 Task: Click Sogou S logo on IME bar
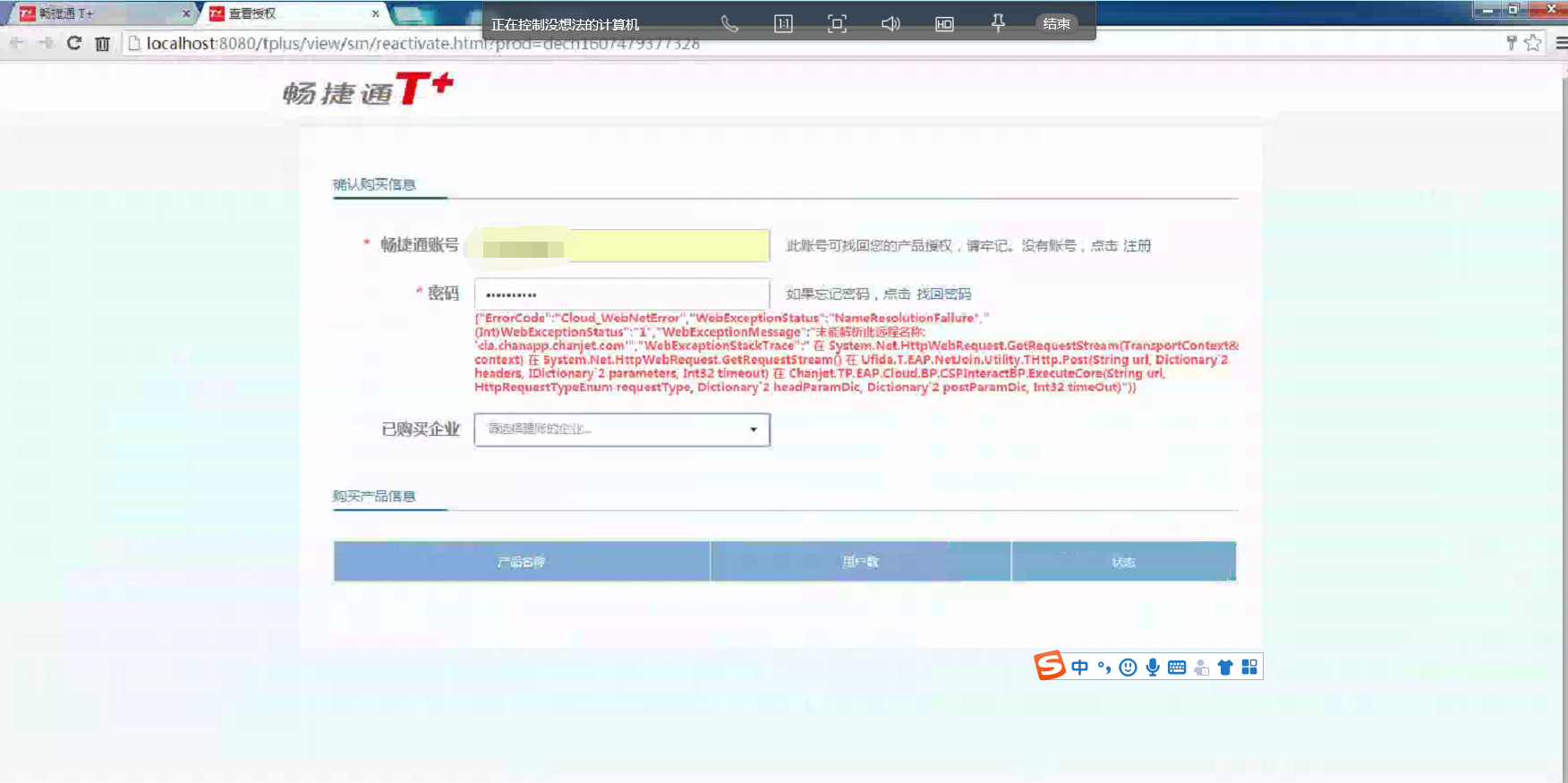point(1050,666)
